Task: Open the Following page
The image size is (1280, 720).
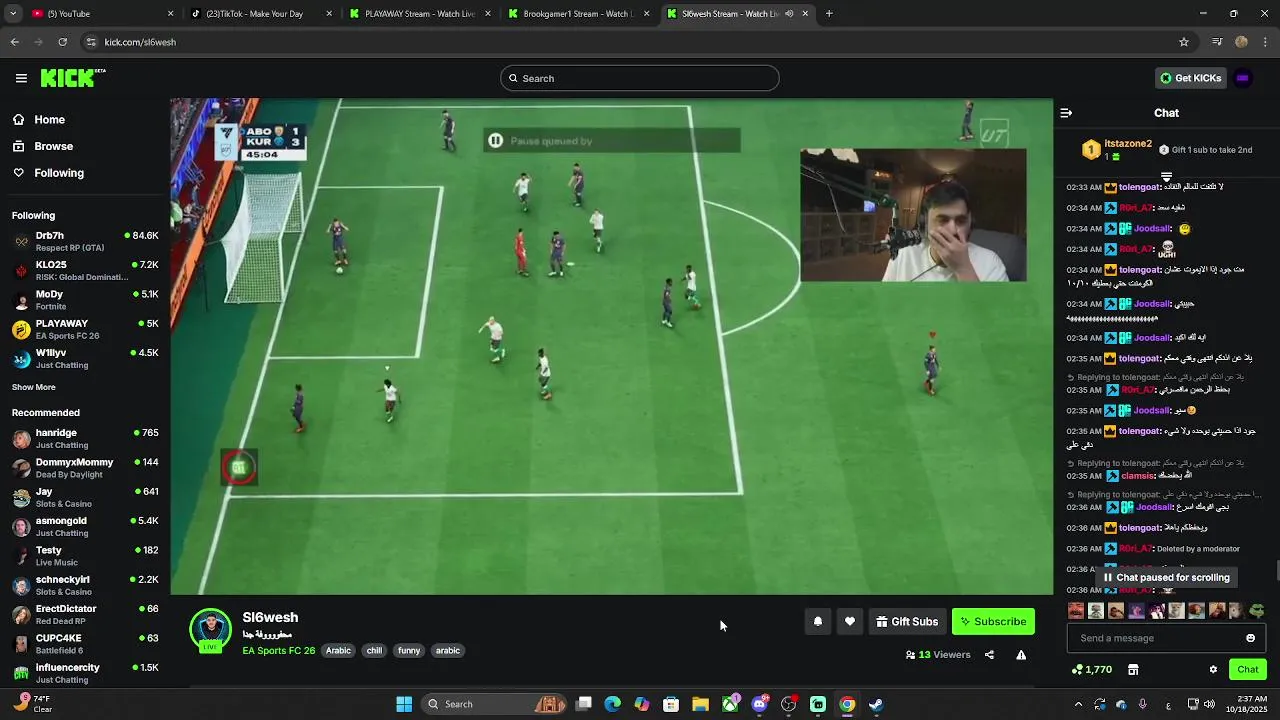Action: click(x=59, y=173)
